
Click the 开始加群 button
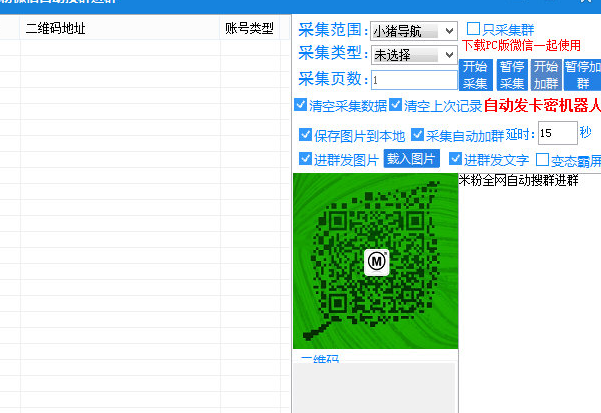pos(546,75)
